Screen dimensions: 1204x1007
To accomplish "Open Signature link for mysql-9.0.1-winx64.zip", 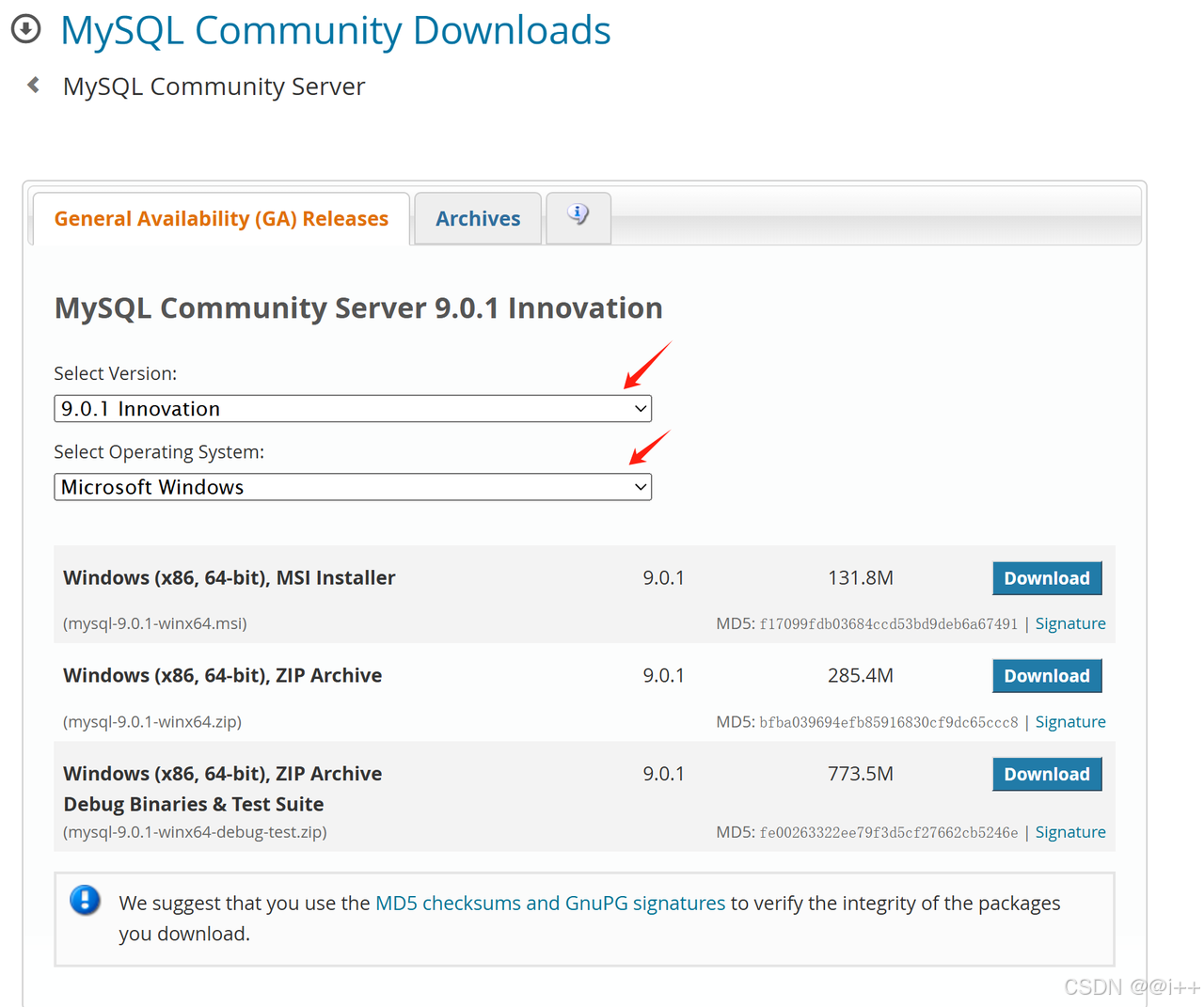I will pos(1070,722).
